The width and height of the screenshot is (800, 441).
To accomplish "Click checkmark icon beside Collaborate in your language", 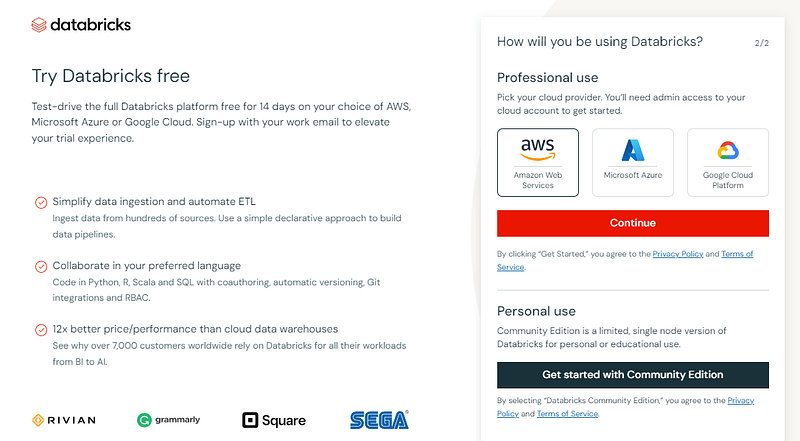I will (x=41, y=266).
